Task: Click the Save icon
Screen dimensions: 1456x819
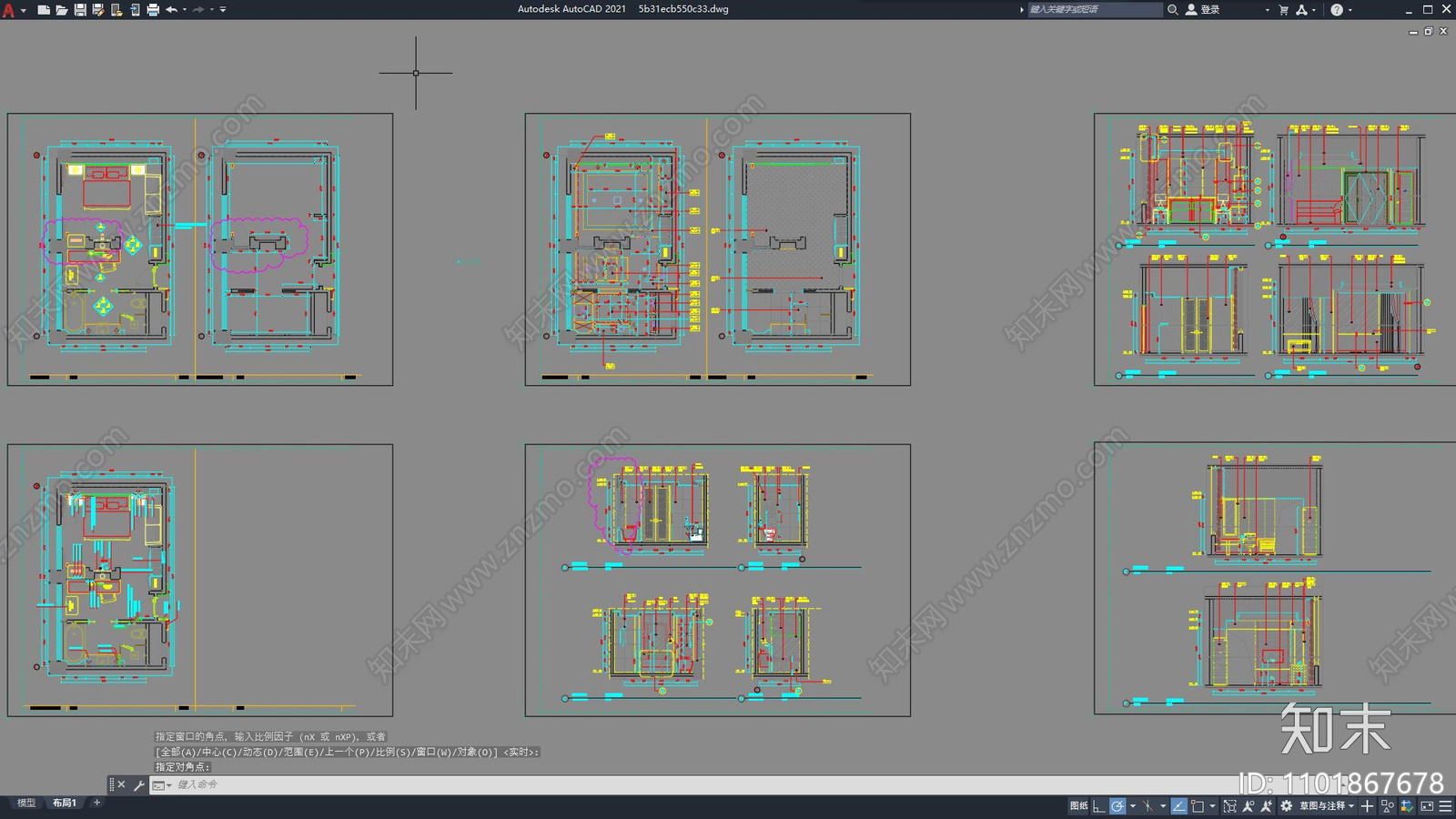Action: point(80,10)
